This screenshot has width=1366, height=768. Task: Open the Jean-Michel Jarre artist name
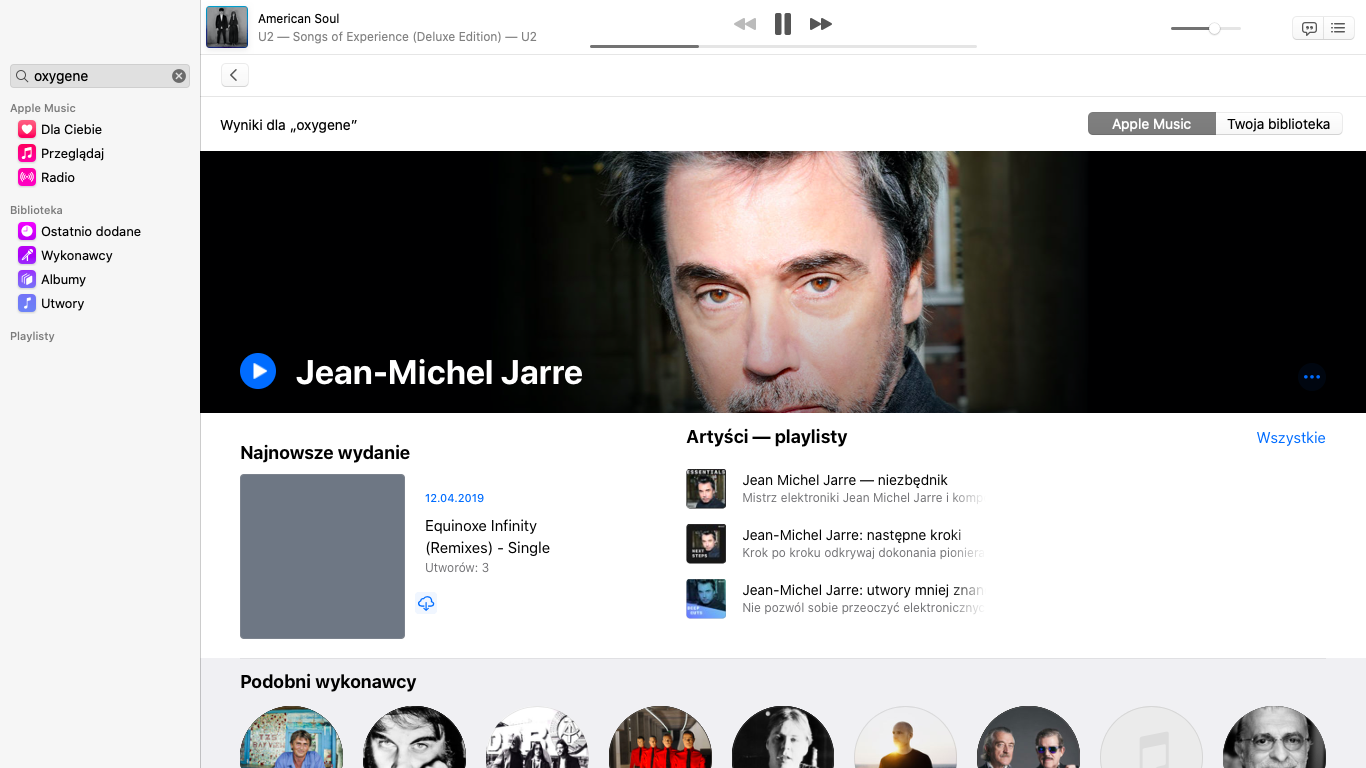pos(439,372)
